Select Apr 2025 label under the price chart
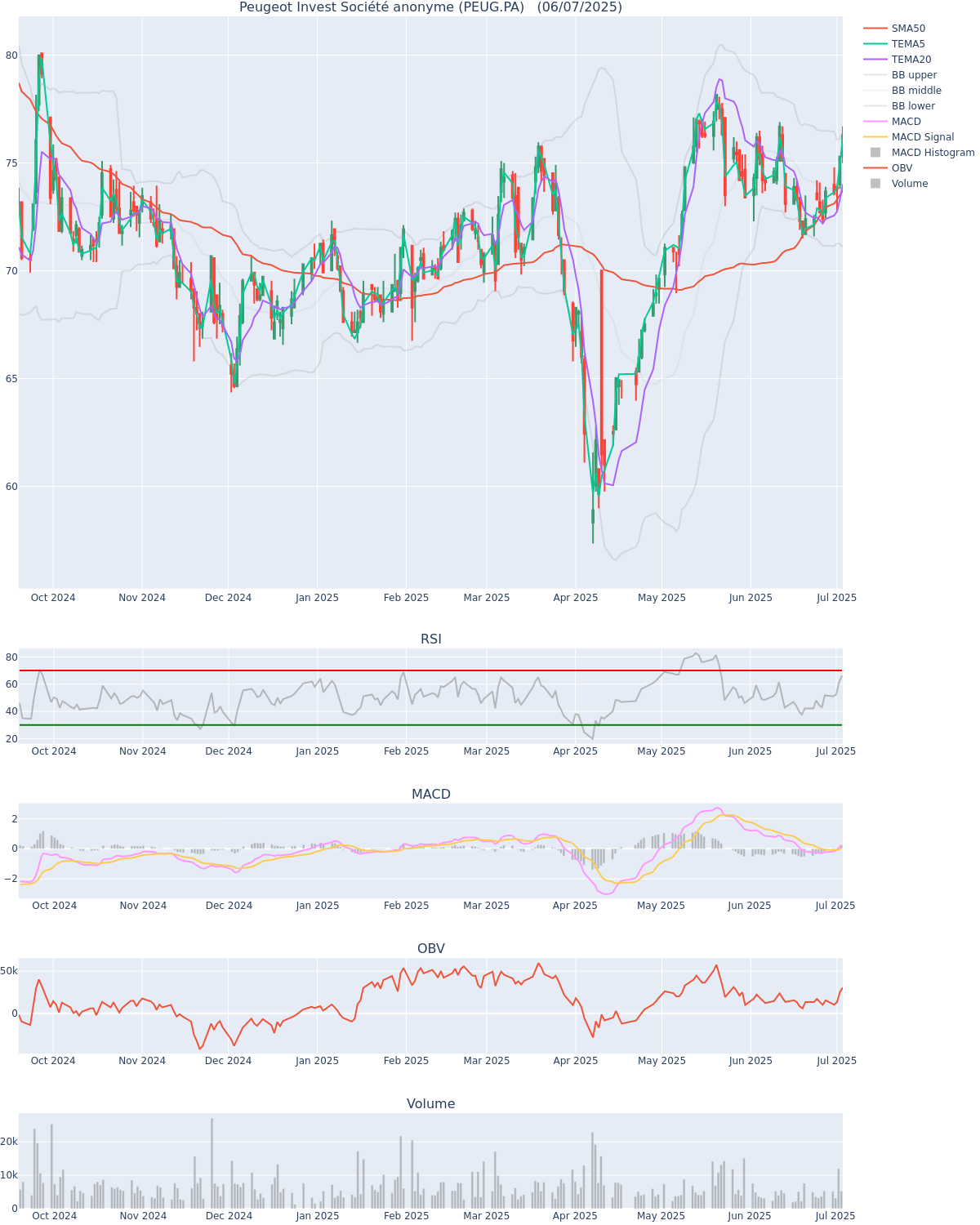980x1225 pixels. click(576, 598)
